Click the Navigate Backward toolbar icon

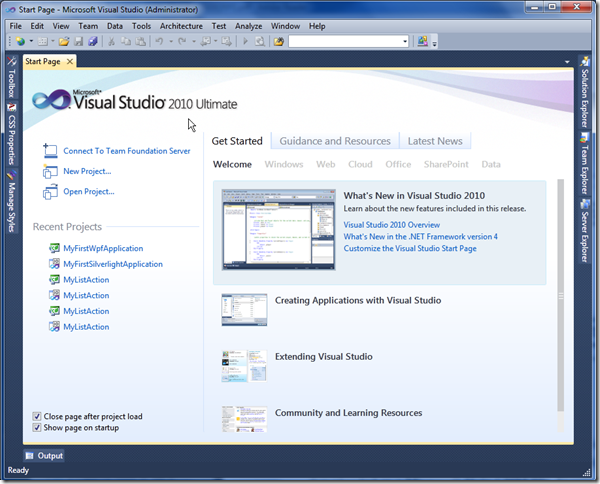coord(206,41)
